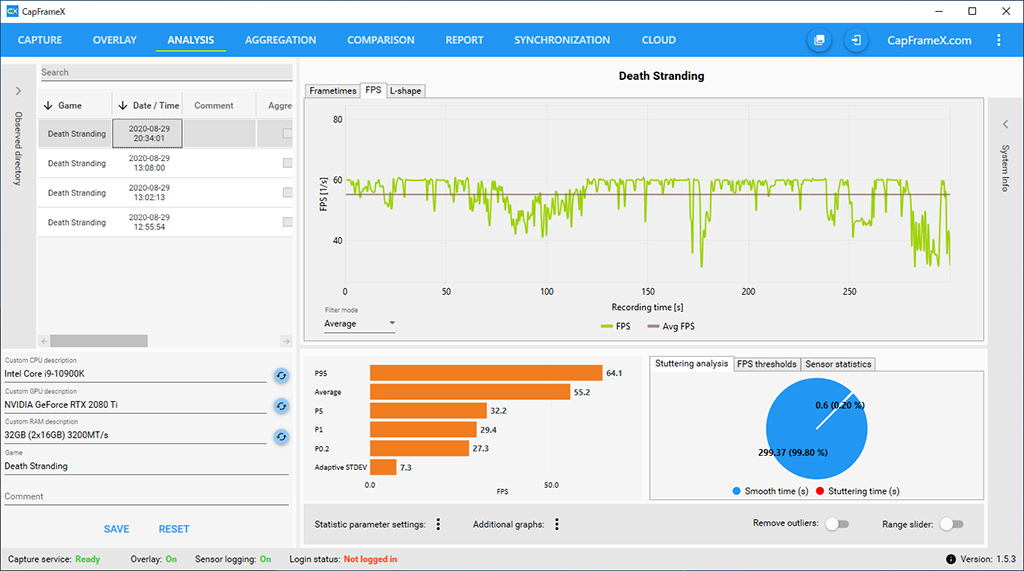1024x571 pixels.
Task: Enable the Range slider switch
Action: click(x=951, y=524)
